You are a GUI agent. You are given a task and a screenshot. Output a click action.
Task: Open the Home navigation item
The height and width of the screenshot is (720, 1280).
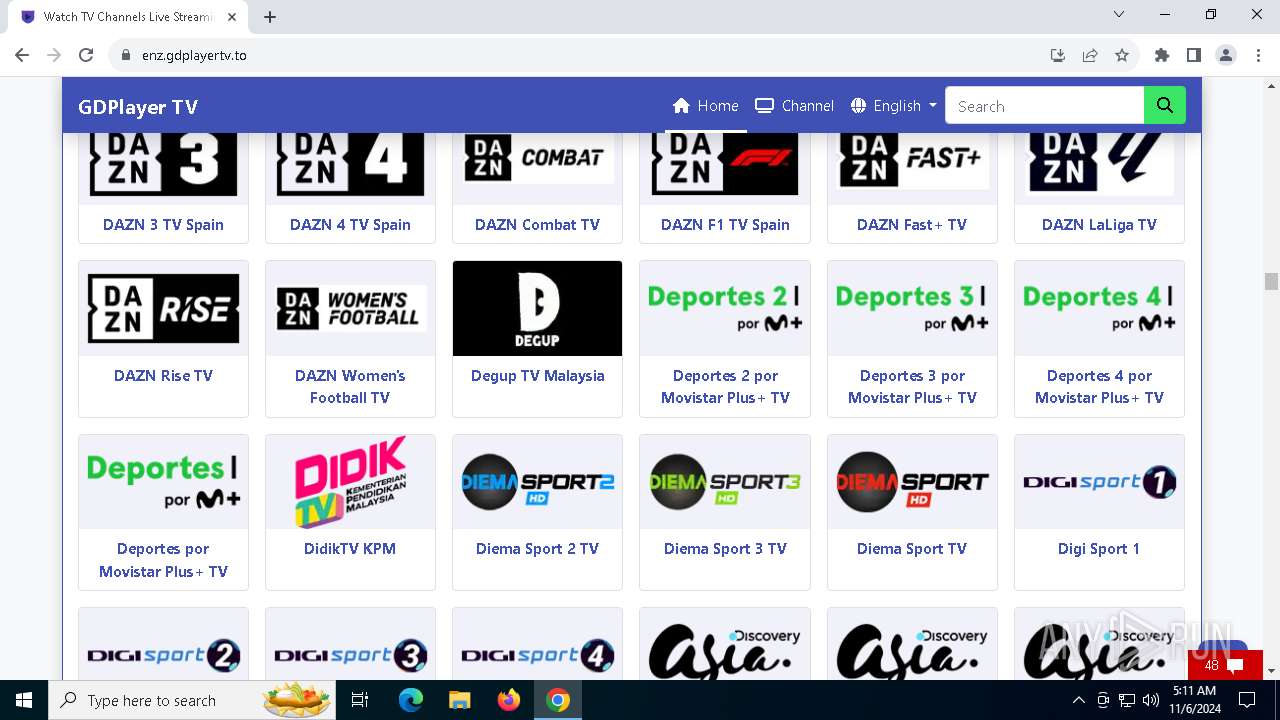click(706, 106)
